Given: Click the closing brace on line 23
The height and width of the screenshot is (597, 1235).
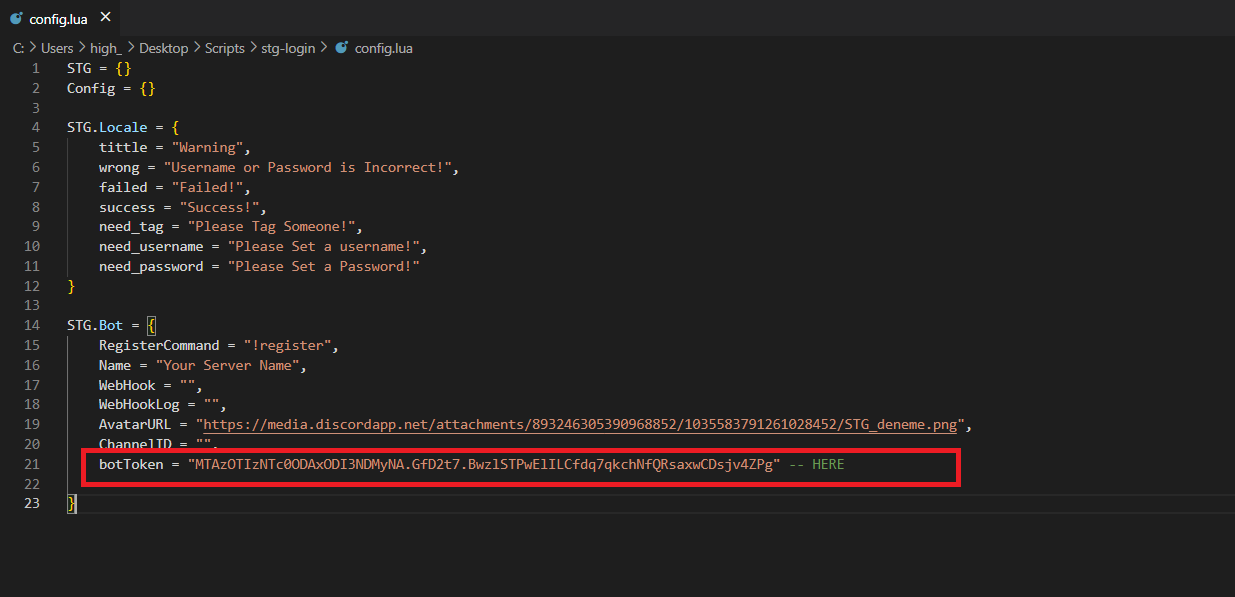Looking at the screenshot, I should tap(71, 503).
